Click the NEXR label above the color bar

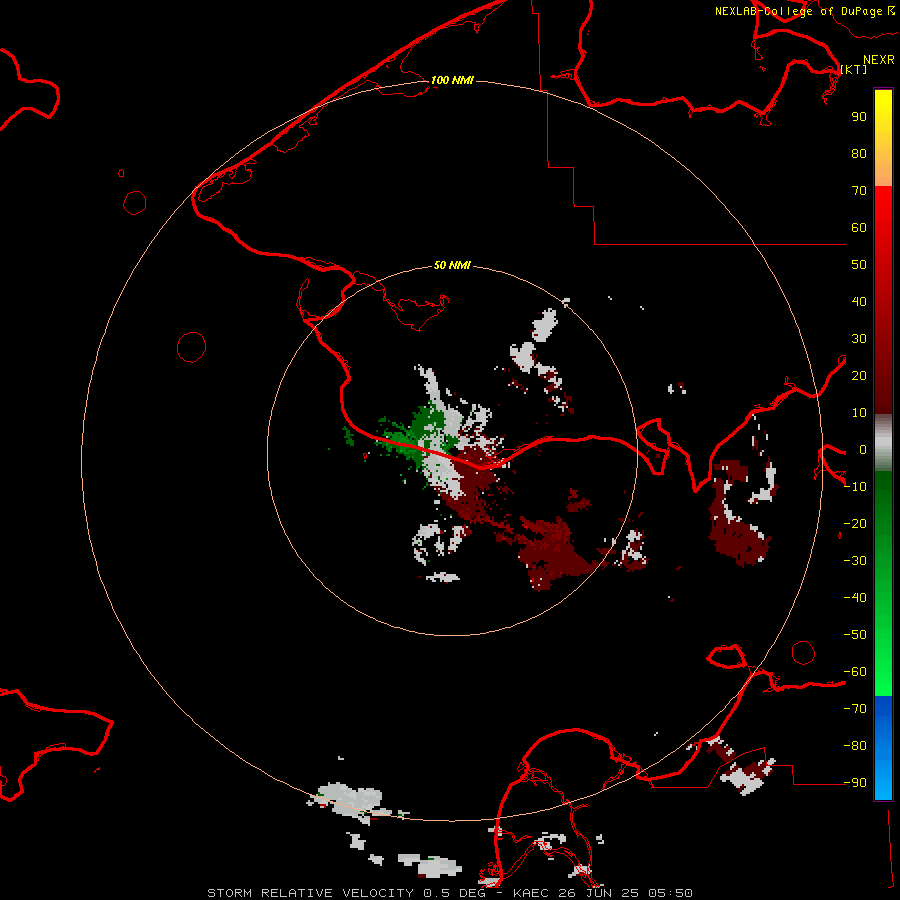tap(878, 60)
